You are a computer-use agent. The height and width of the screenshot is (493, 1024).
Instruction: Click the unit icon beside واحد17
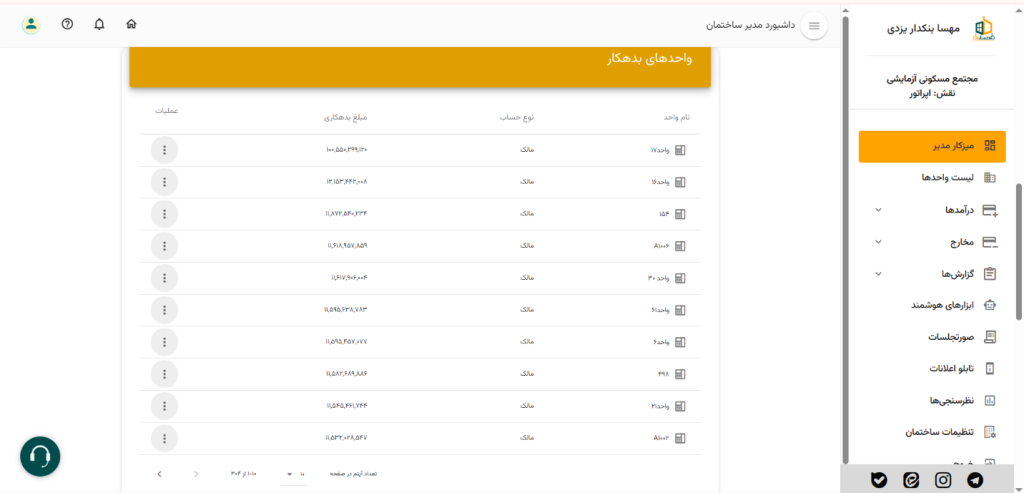680,151
